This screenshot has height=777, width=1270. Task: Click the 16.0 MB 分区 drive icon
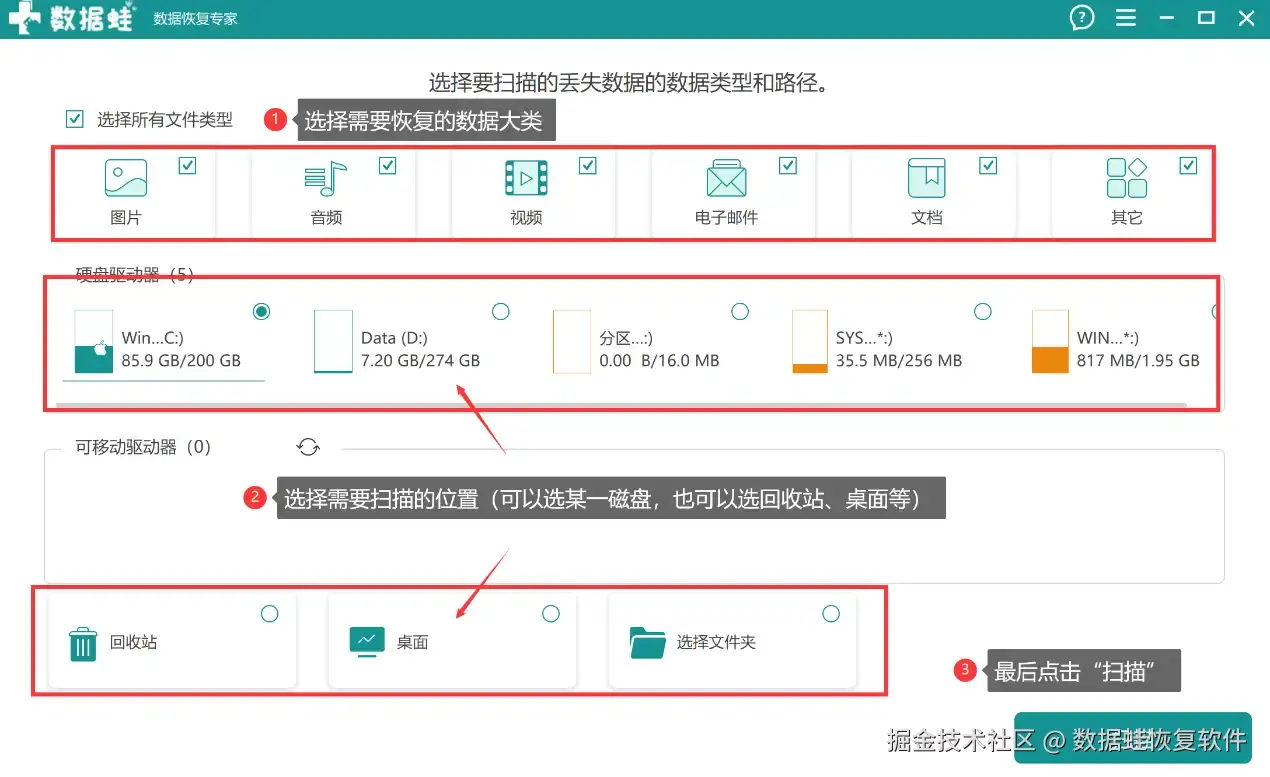(572, 341)
